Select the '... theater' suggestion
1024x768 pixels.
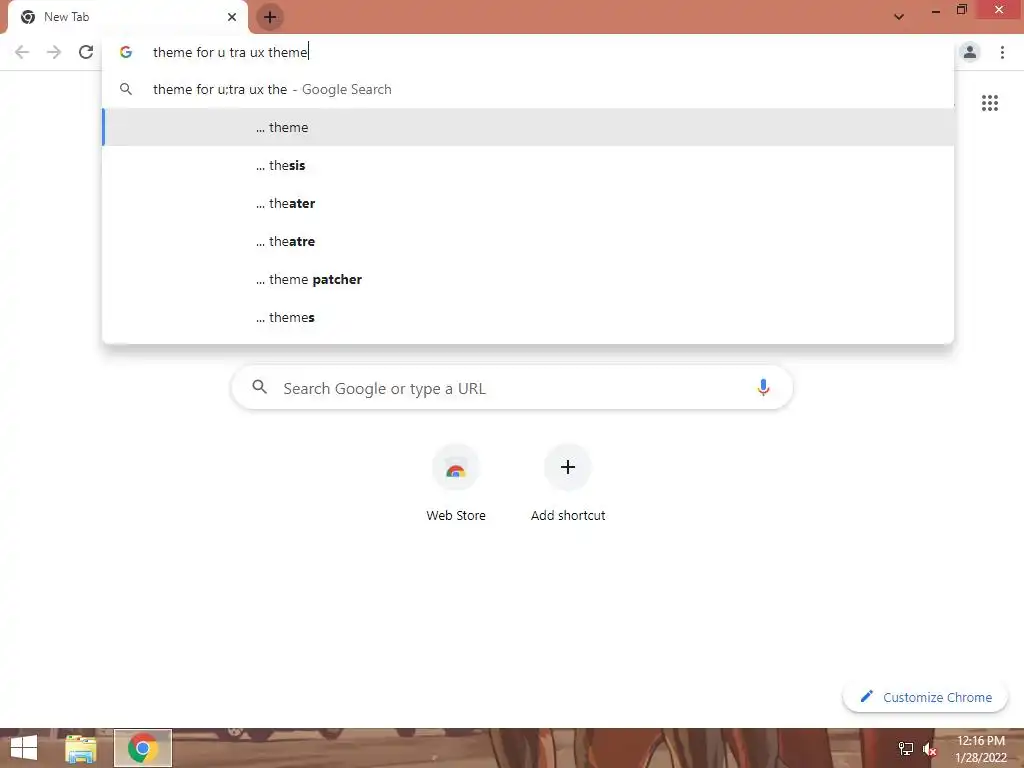pyautogui.click(x=528, y=203)
